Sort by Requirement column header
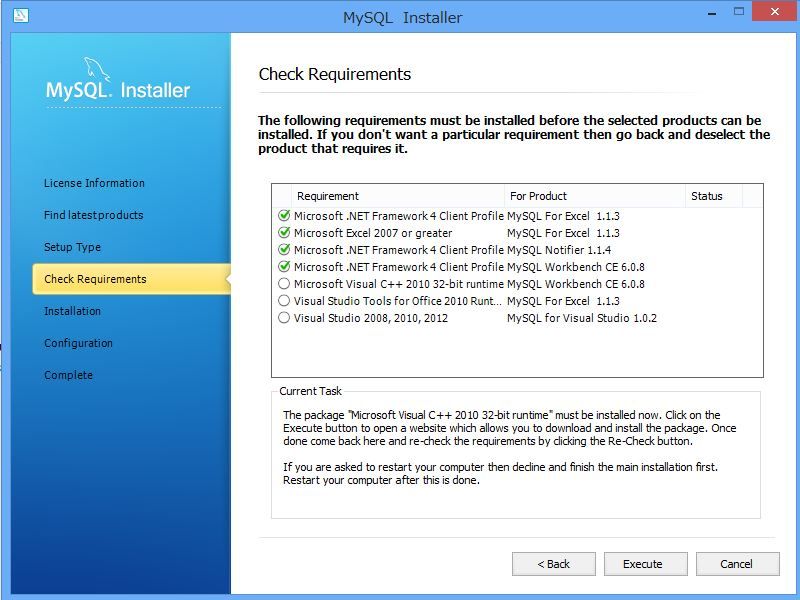 (397, 196)
